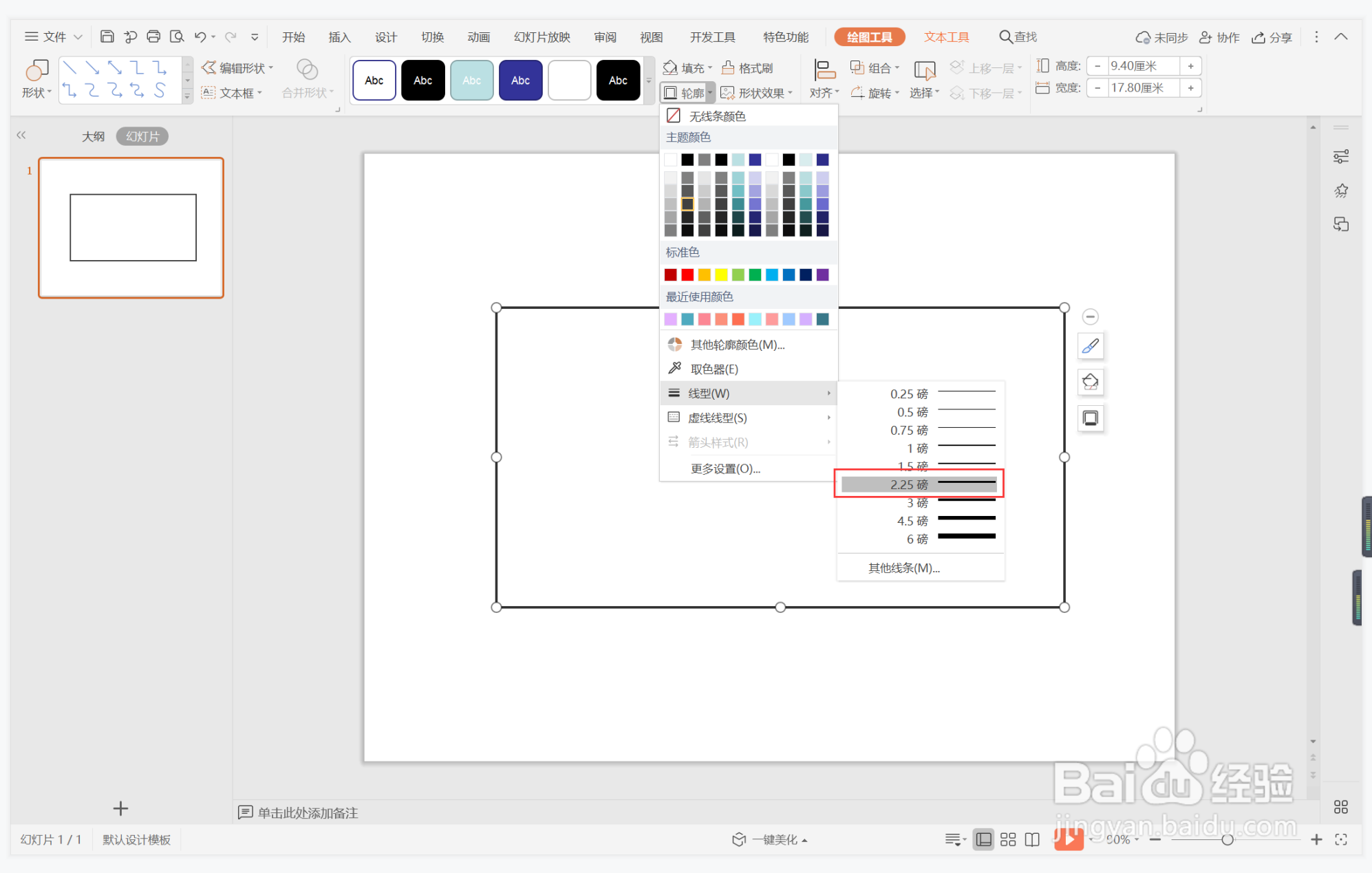The width and height of the screenshot is (1372, 873).
Task: Expand the shape styles gallery arrow
Action: pyautogui.click(x=649, y=80)
